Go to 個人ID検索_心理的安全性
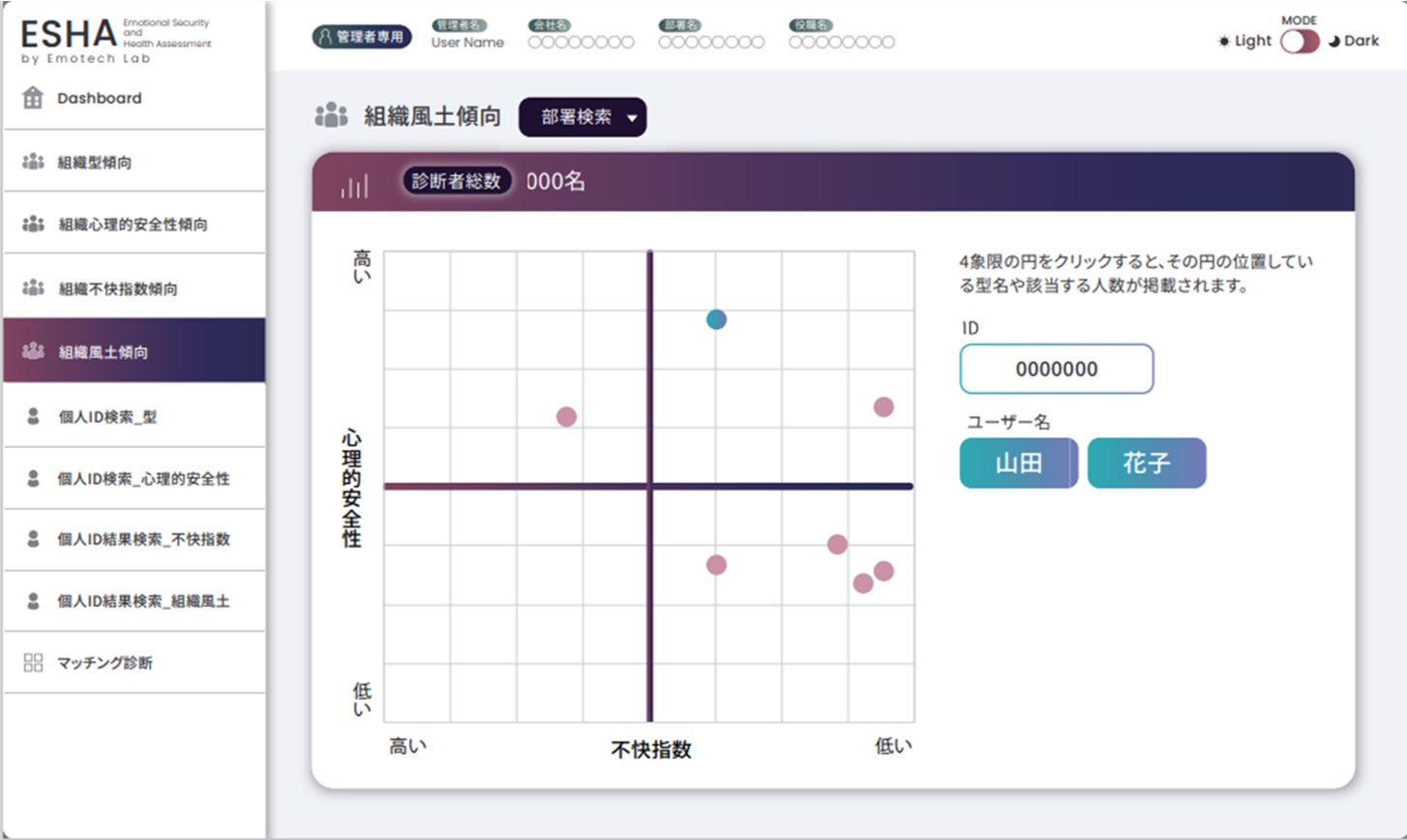1407x840 pixels. tap(134, 479)
